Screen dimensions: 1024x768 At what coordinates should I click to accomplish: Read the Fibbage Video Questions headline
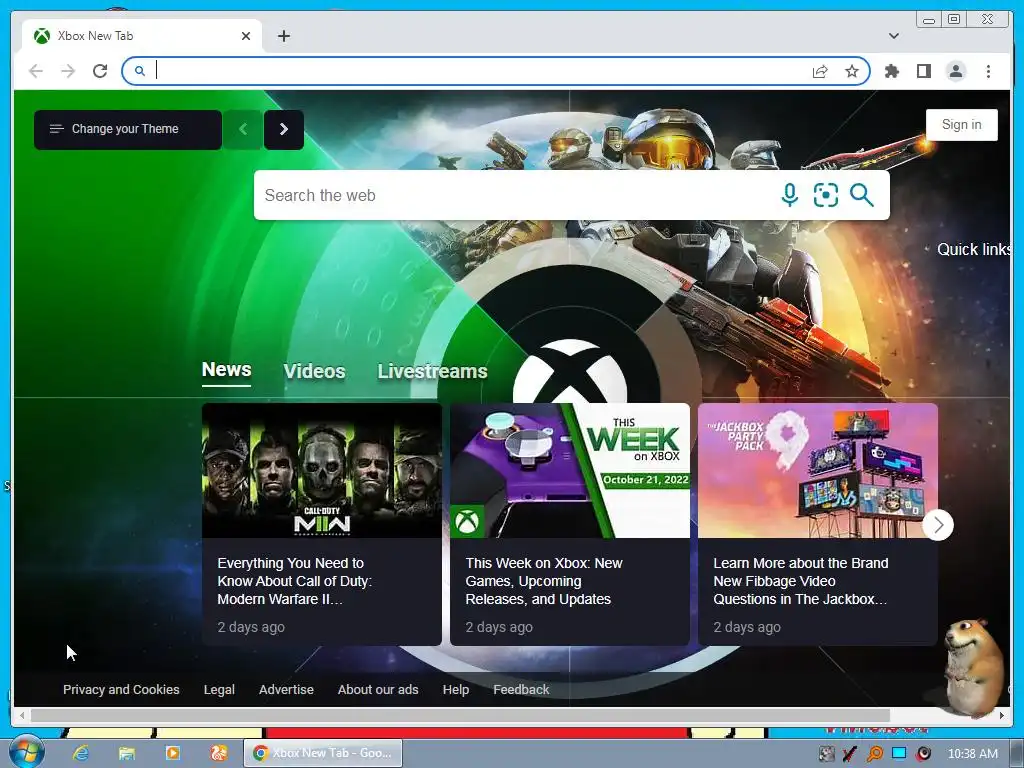(x=801, y=581)
